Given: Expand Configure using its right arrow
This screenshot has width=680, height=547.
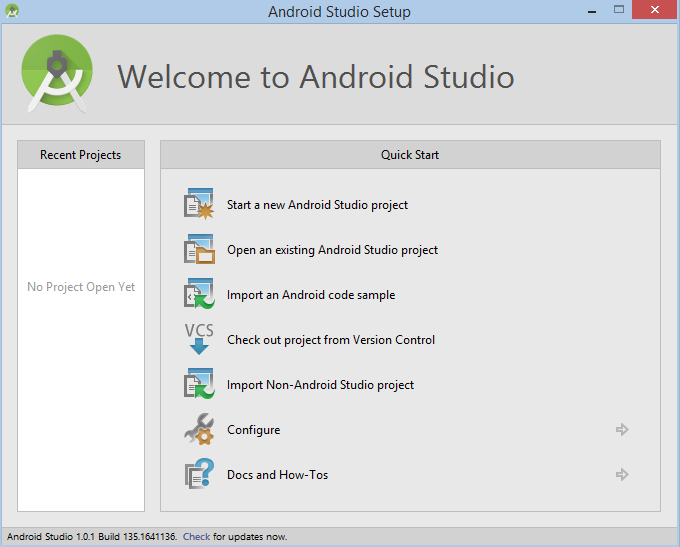Looking at the screenshot, I should pyautogui.click(x=622, y=429).
